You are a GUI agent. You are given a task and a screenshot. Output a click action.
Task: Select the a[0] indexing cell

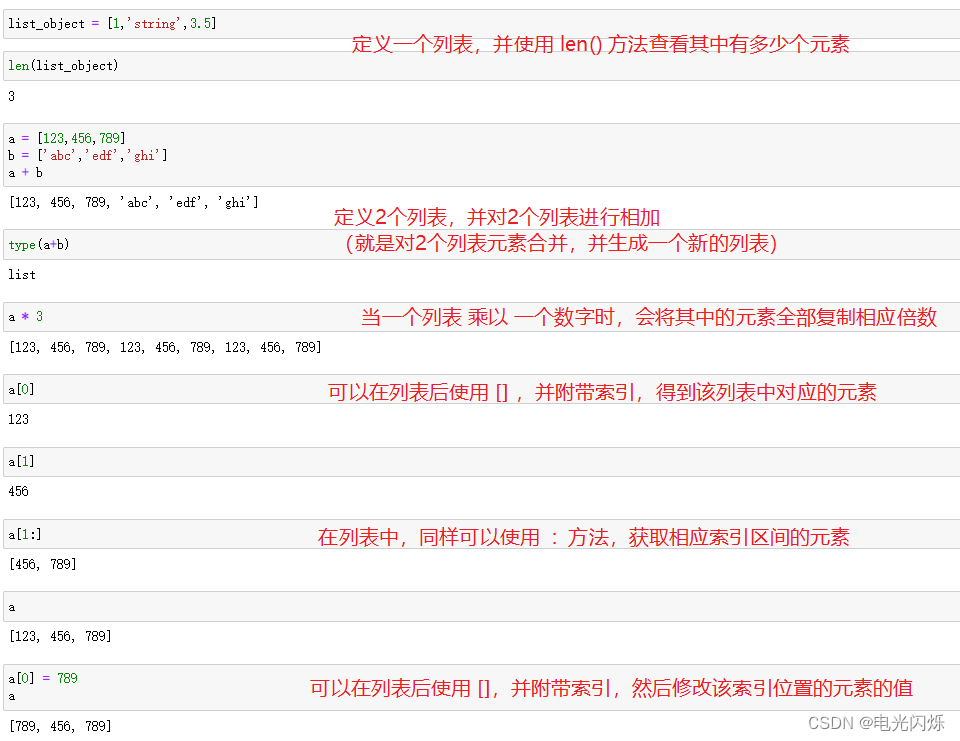pyautogui.click(x=22, y=388)
